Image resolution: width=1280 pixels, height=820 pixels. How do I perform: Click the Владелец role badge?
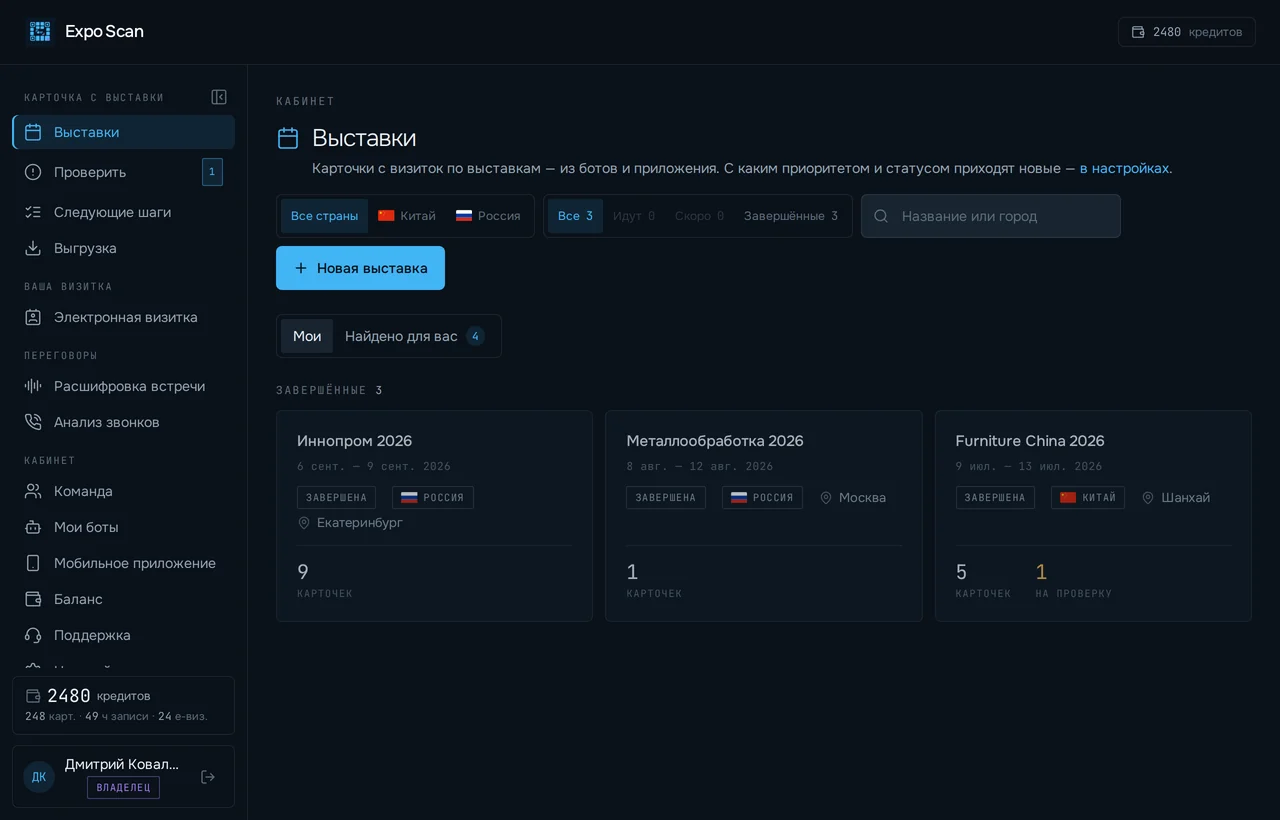(123, 787)
